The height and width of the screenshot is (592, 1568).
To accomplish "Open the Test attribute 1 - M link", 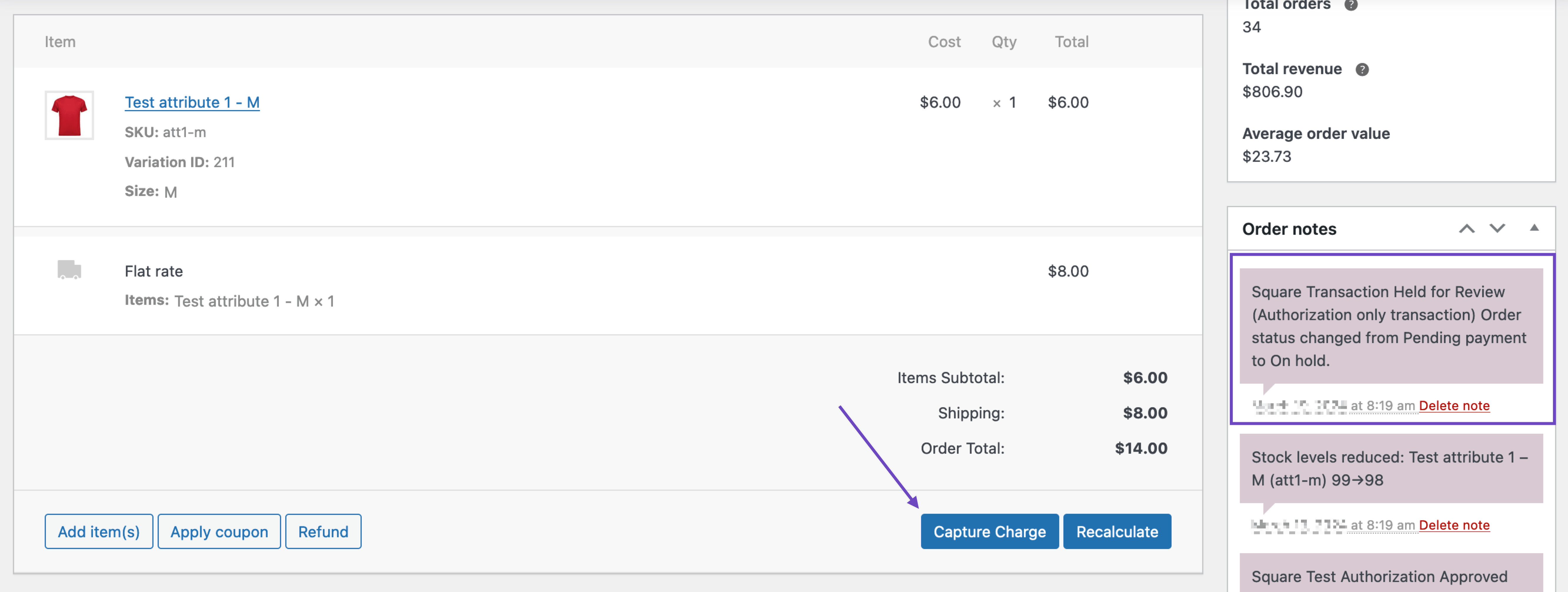I will pyautogui.click(x=192, y=102).
